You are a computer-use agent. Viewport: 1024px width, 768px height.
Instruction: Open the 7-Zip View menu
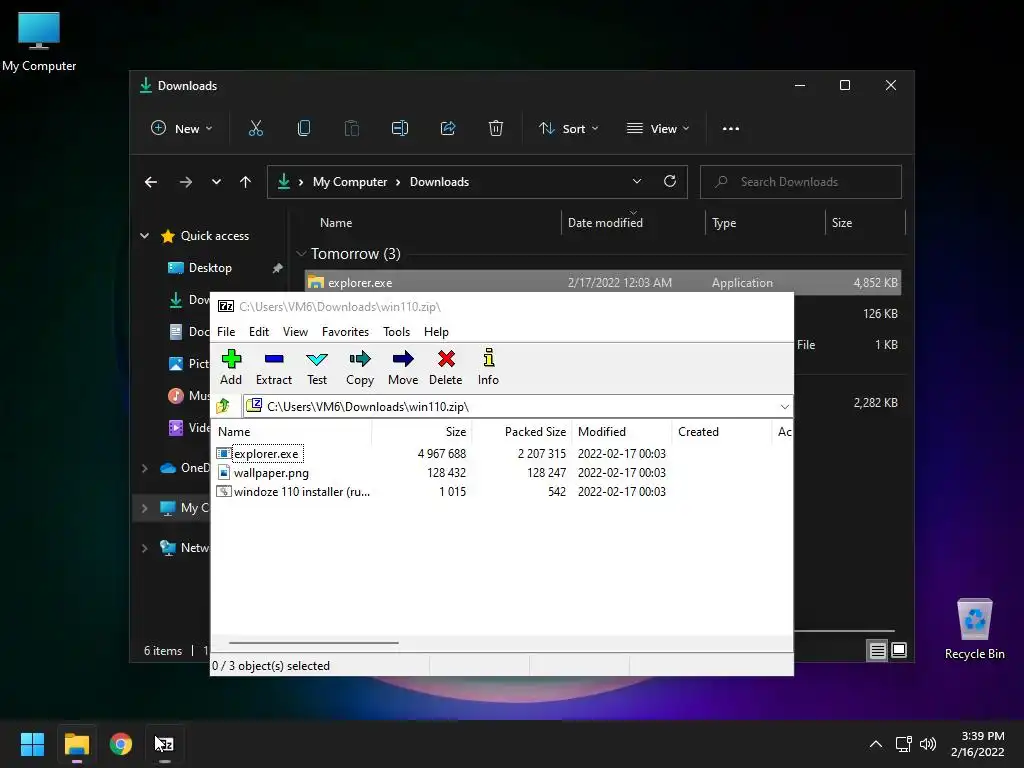pyautogui.click(x=295, y=332)
